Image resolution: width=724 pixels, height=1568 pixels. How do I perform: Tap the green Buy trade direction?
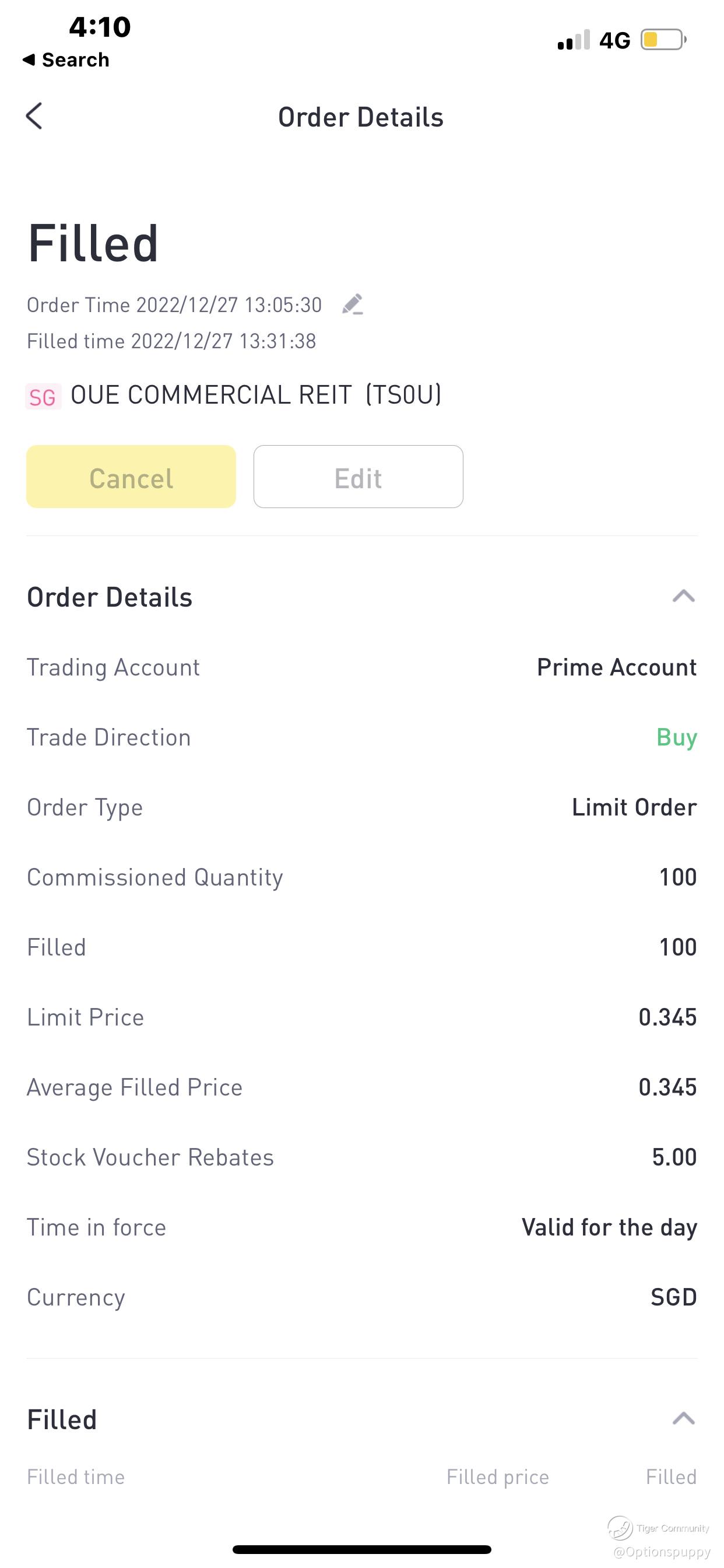pos(677,737)
